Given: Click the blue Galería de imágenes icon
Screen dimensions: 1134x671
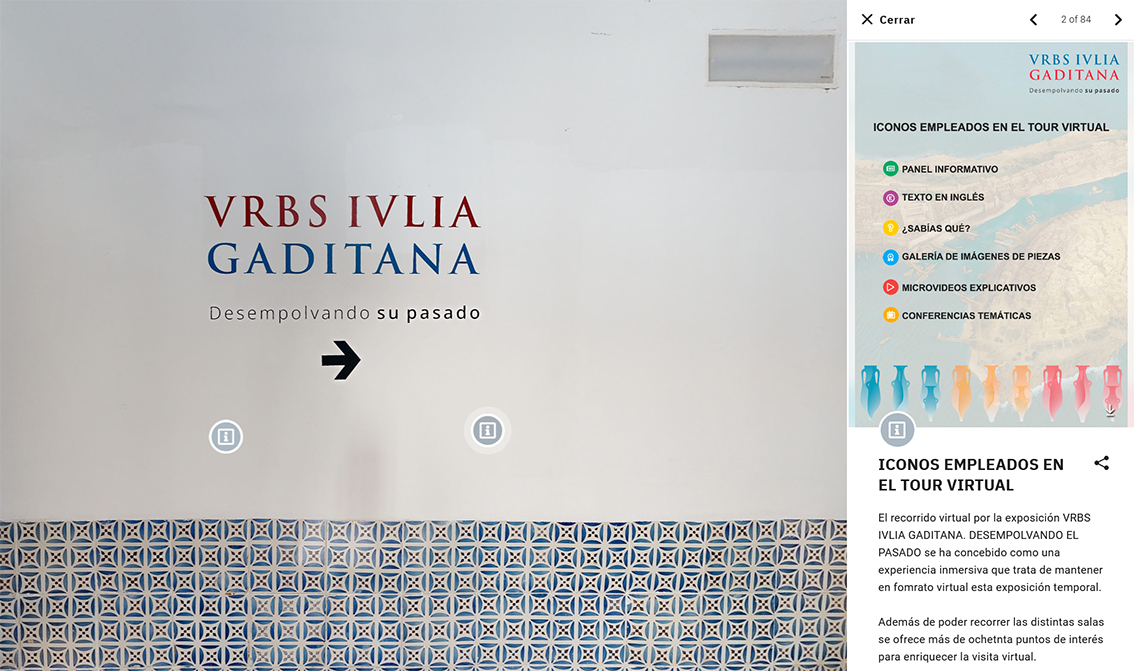Looking at the screenshot, I should click(x=890, y=257).
